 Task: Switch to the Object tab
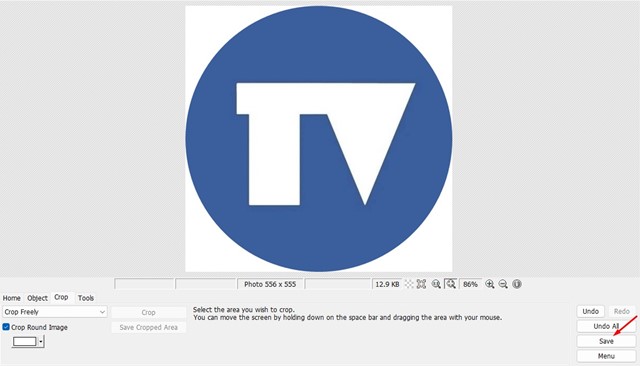[x=37, y=298]
